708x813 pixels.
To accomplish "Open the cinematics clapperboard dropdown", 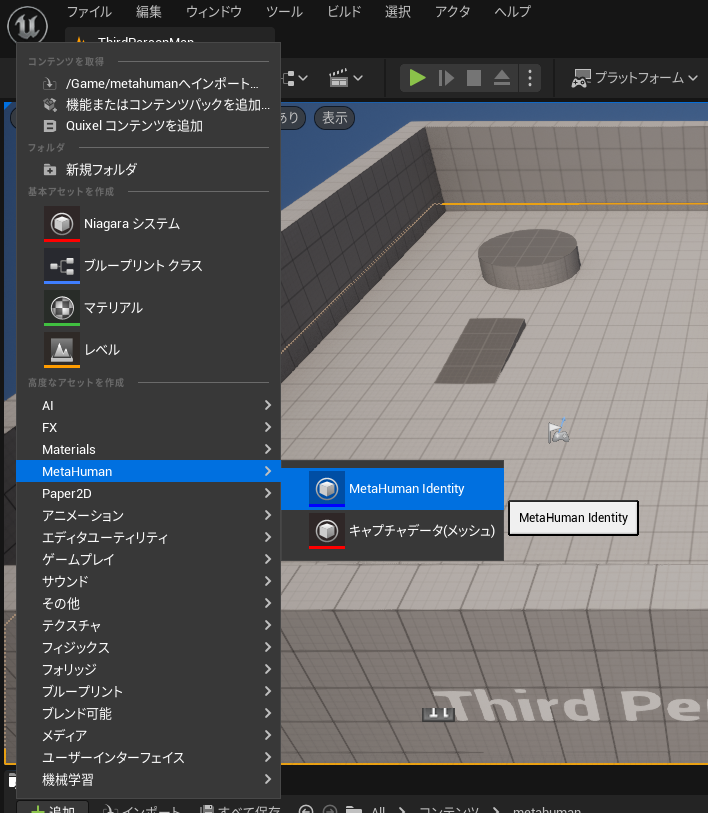I will point(345,78).
